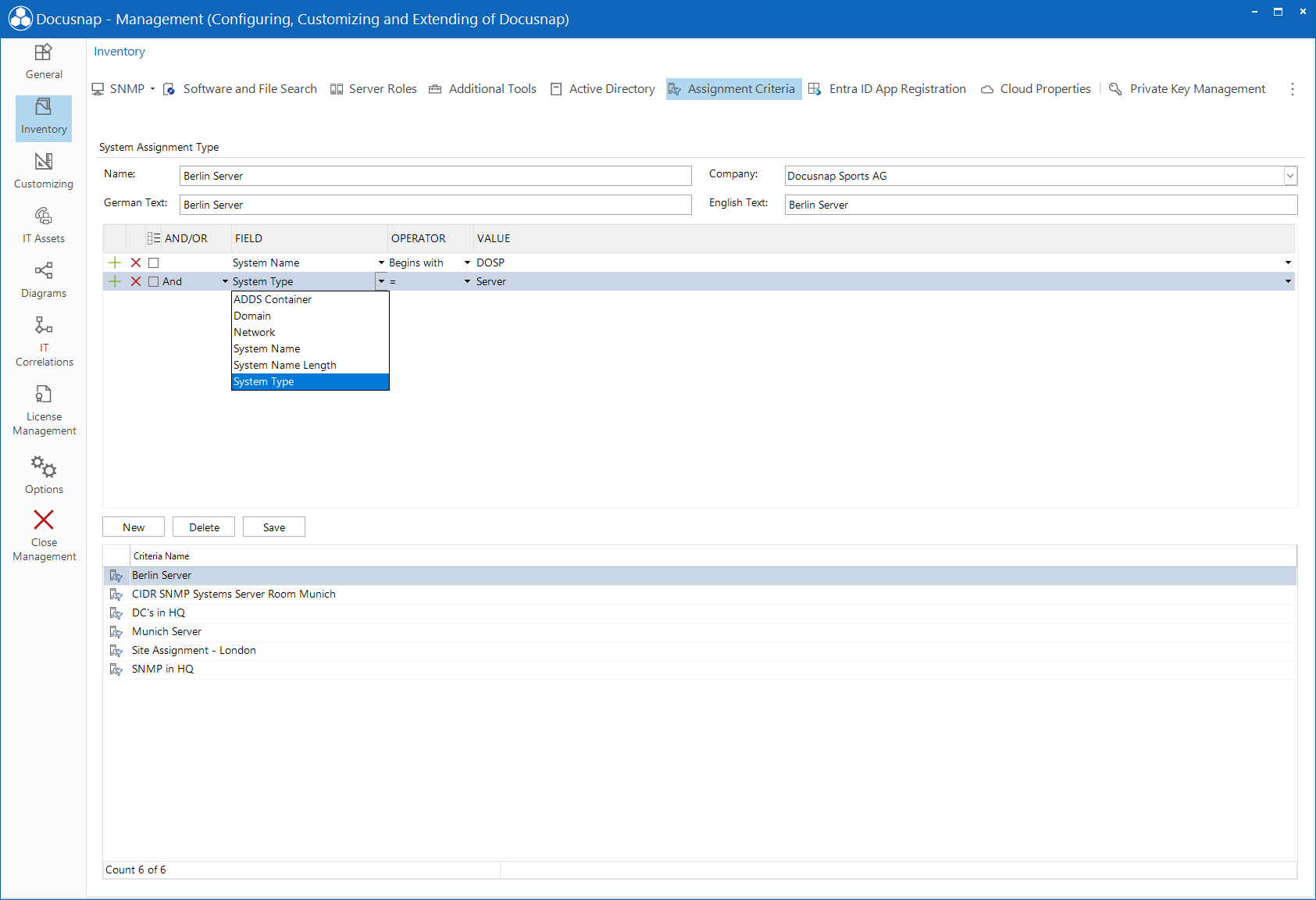The height and width of the screenshot is (900, 1316).
Task: Click the Save button
Action: pos(274,527)
